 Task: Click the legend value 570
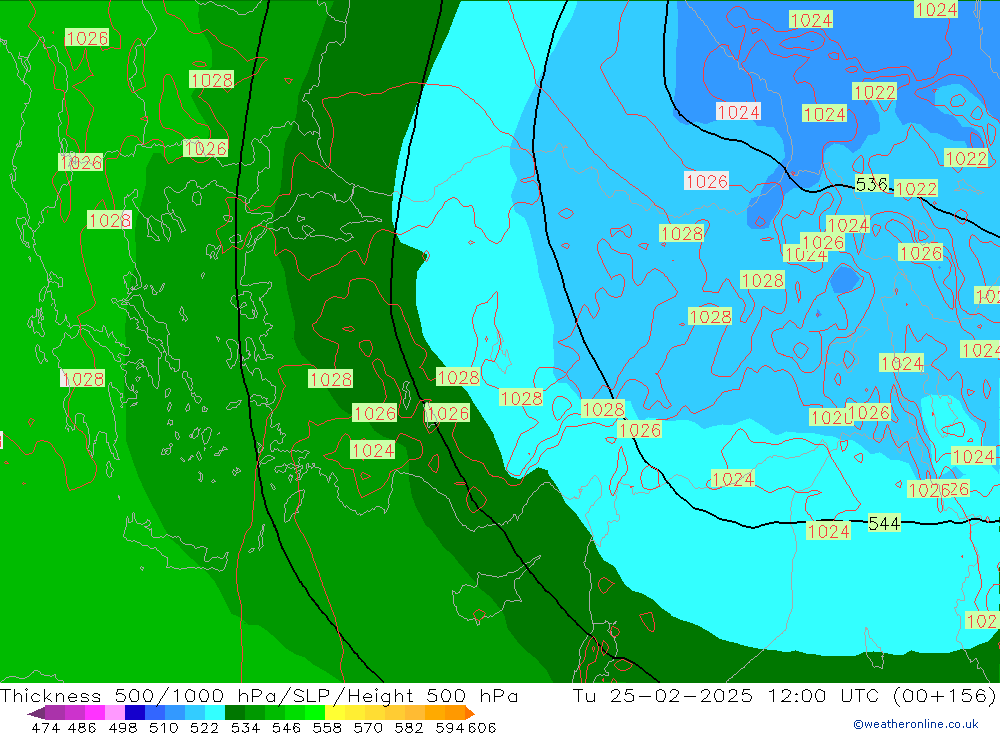click(x=367, y=727)
